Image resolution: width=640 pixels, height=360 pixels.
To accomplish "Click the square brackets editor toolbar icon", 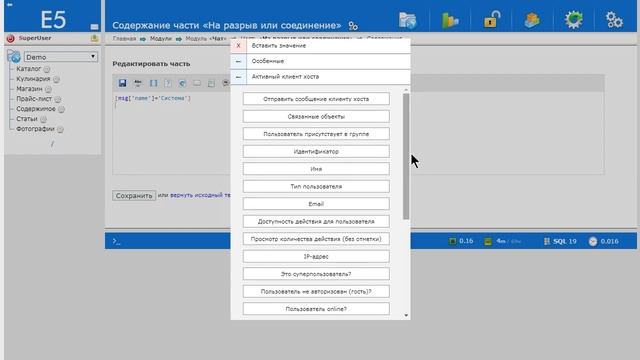I will (153, 83).
